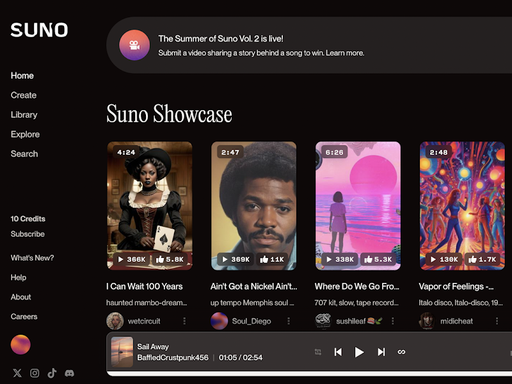Open the Where Do We Go Fro... title
Image resolution: width=512 pixels, height=384 pixels.
tap(357, 286)
